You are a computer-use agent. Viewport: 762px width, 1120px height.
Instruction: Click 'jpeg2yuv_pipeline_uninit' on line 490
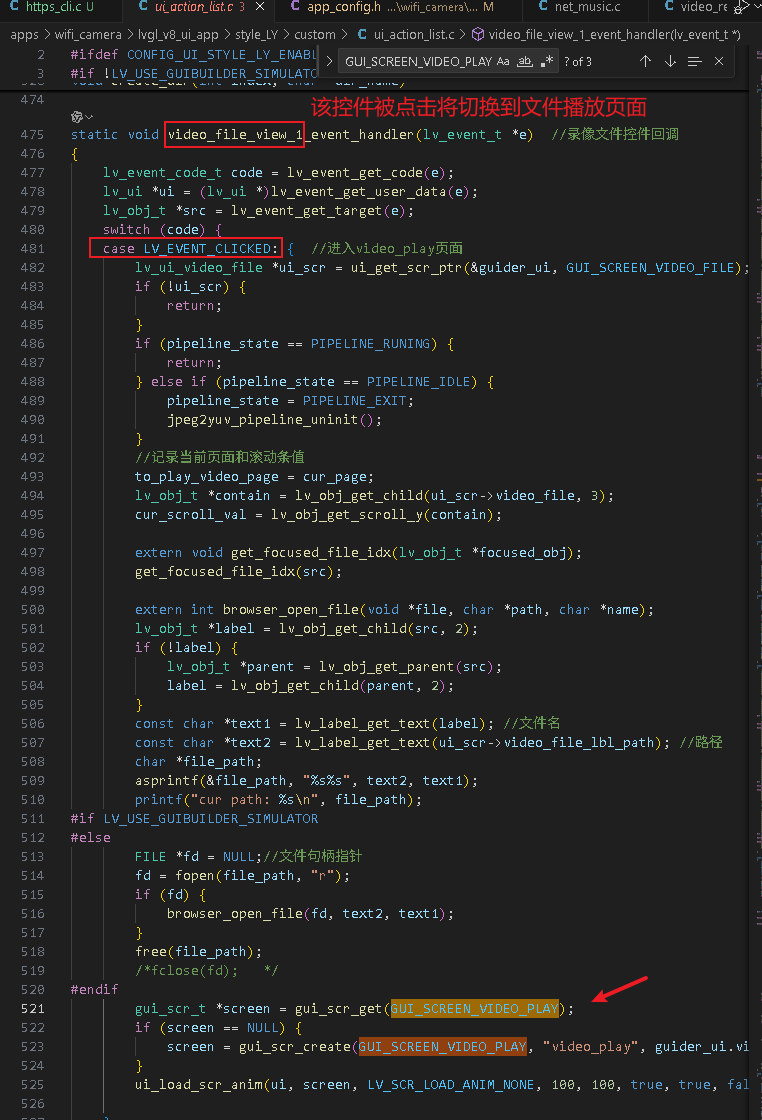pos(263,419)
